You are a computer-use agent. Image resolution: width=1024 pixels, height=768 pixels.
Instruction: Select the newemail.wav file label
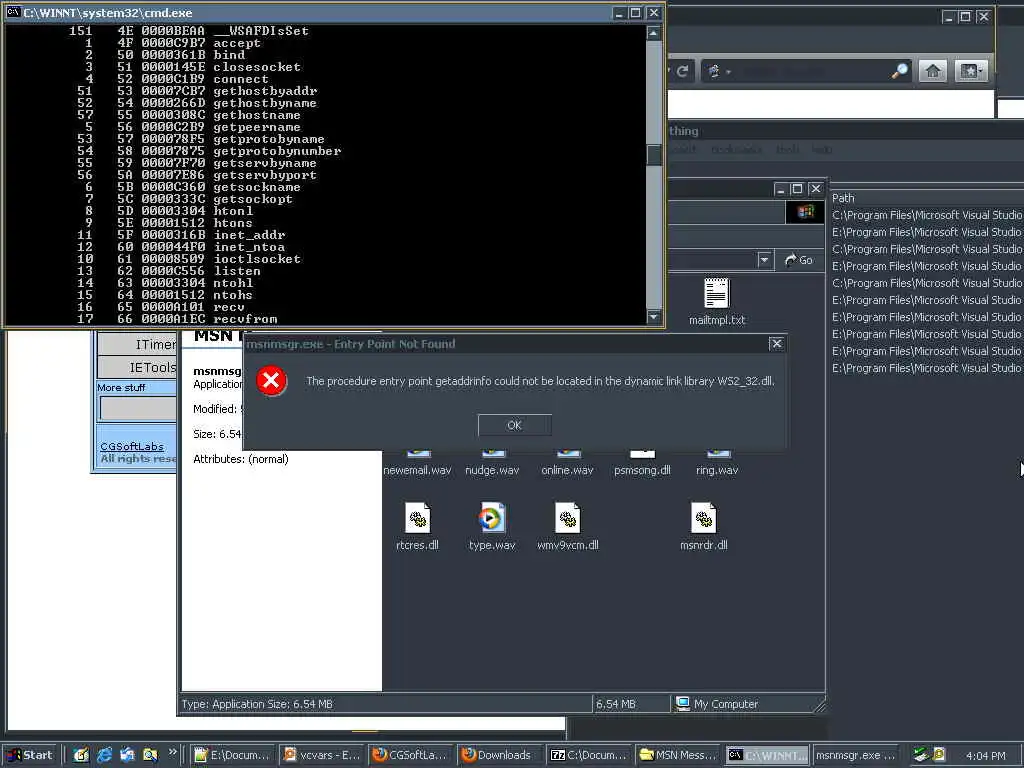pos(417,470)
